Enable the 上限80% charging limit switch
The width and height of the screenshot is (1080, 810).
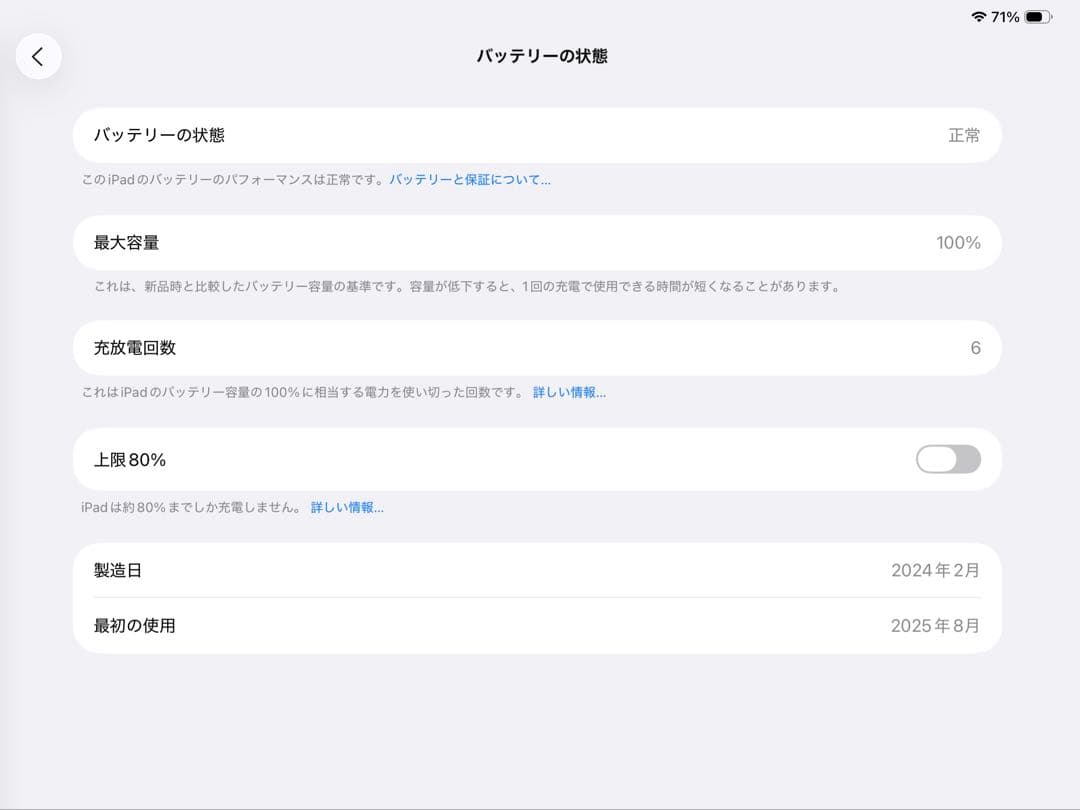click(x=946, y=459)
